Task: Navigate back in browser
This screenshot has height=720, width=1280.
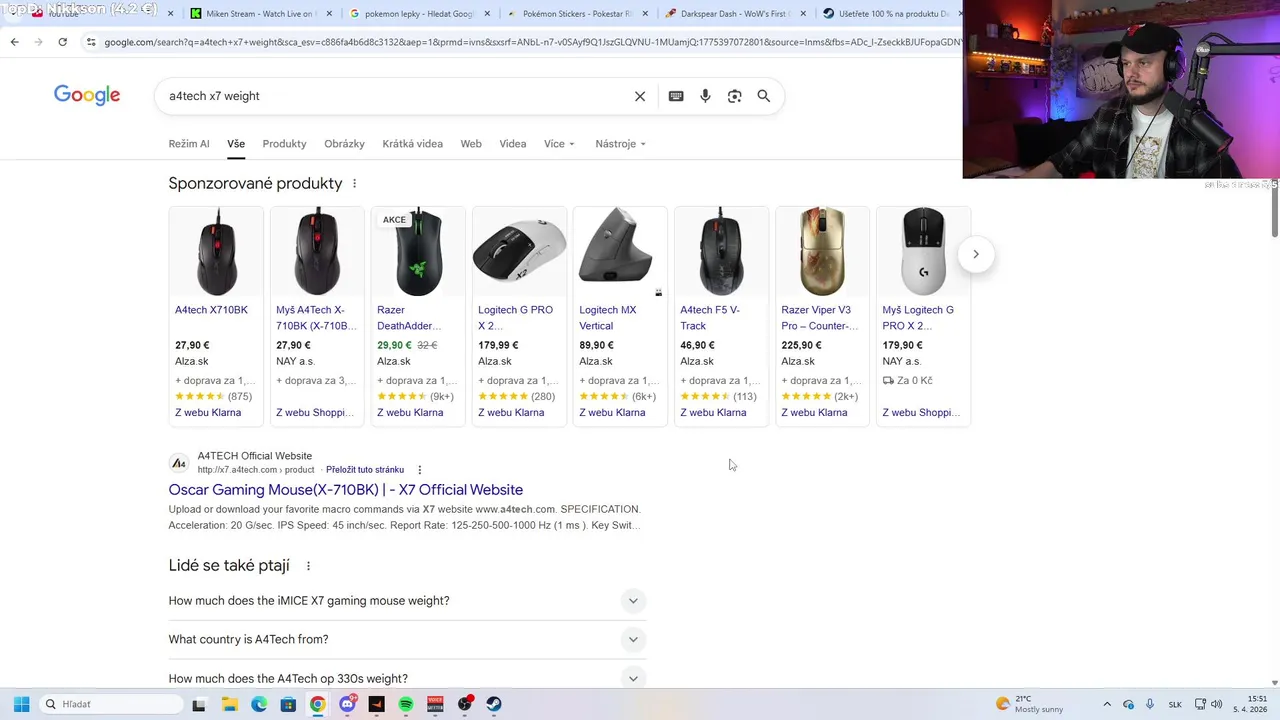Action: (x=14, y=42)
